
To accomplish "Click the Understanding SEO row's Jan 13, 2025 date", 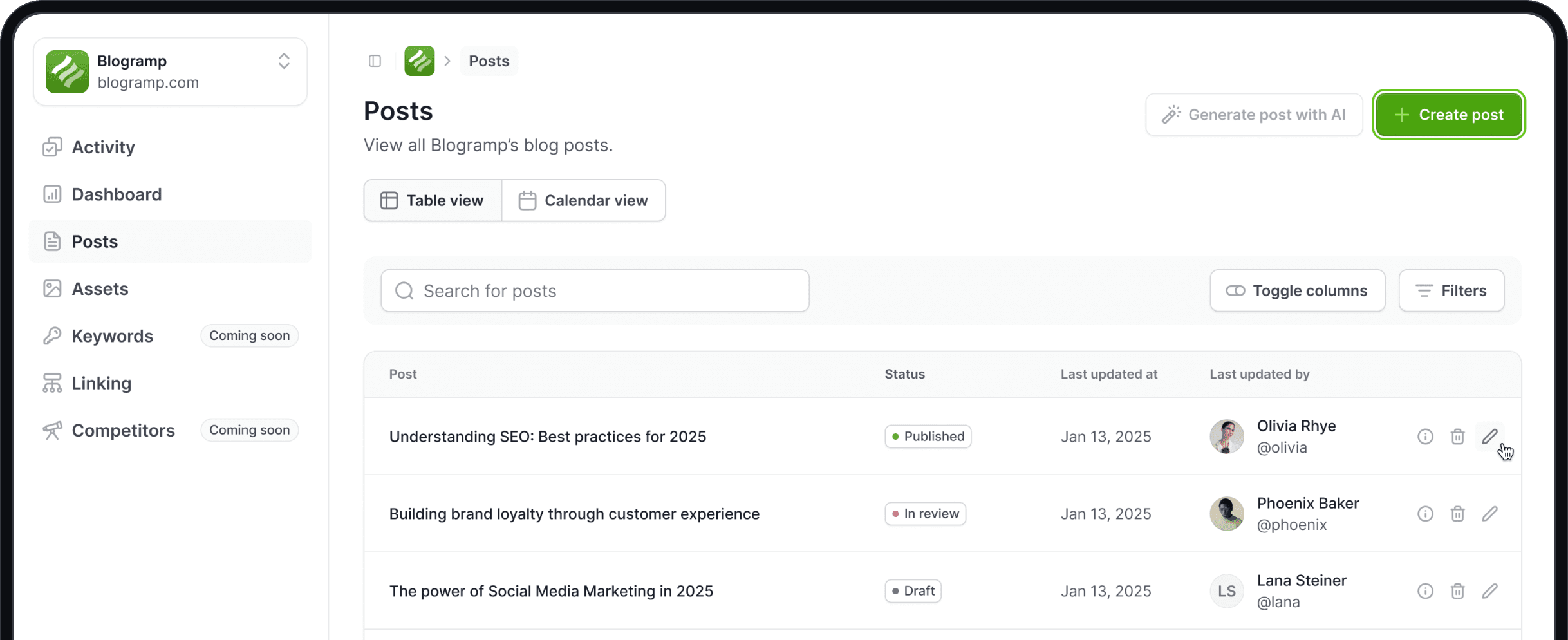I will [1106, 437].
